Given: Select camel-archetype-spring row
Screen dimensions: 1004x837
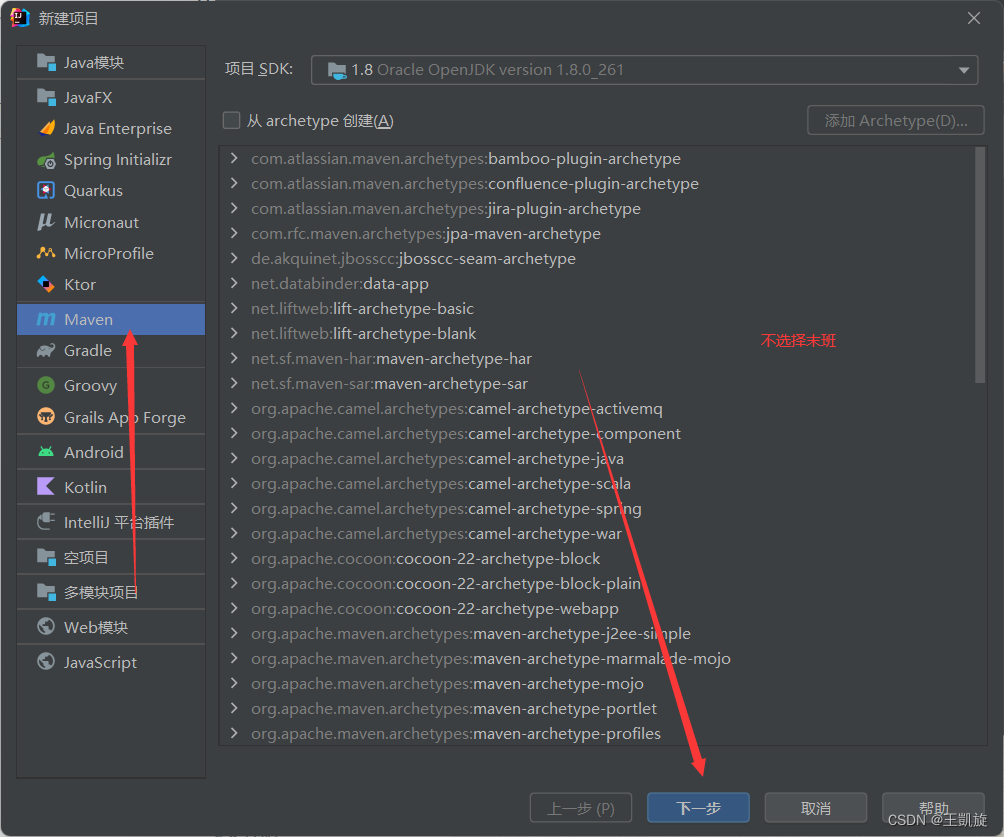Looking at the screenshot, I should [x=597, y=508].
